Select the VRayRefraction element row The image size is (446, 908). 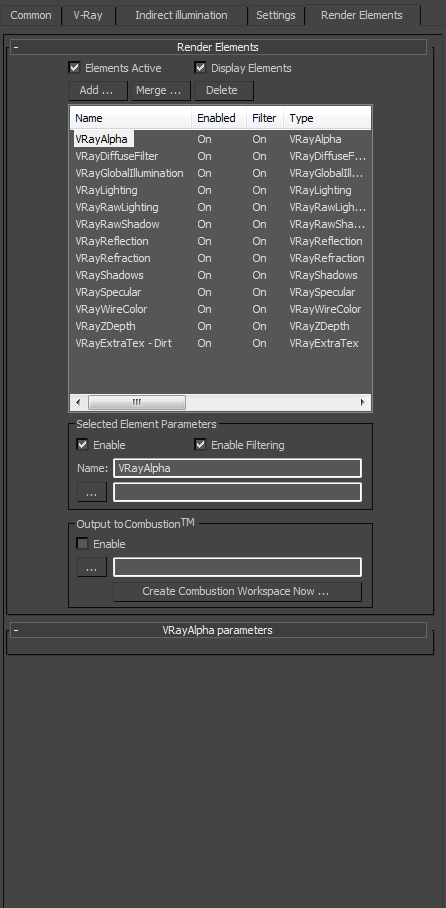point(220,258)
